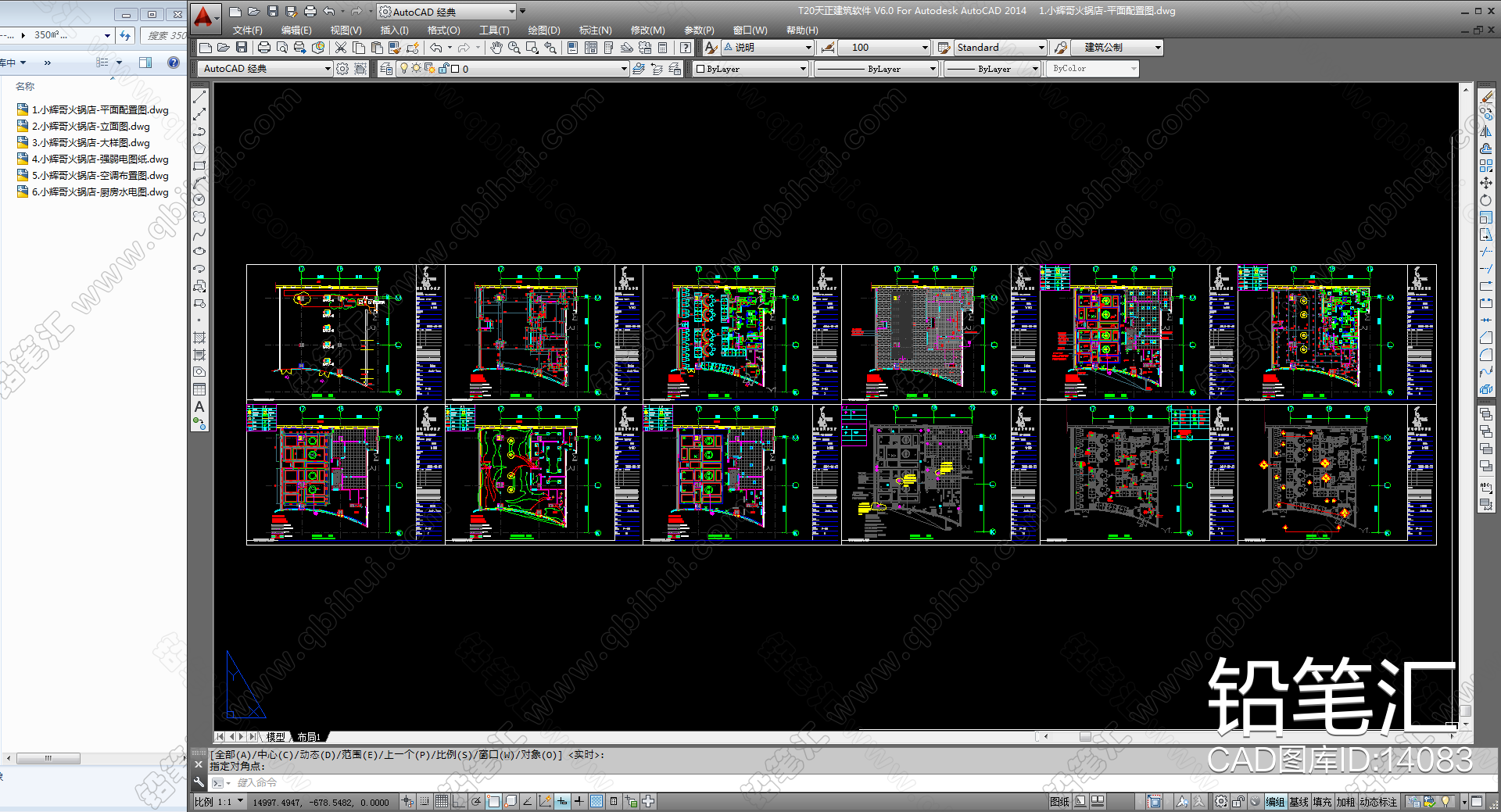
Task: Click 动态标注 button in status bar
Action: click(x=1378, y=802)
